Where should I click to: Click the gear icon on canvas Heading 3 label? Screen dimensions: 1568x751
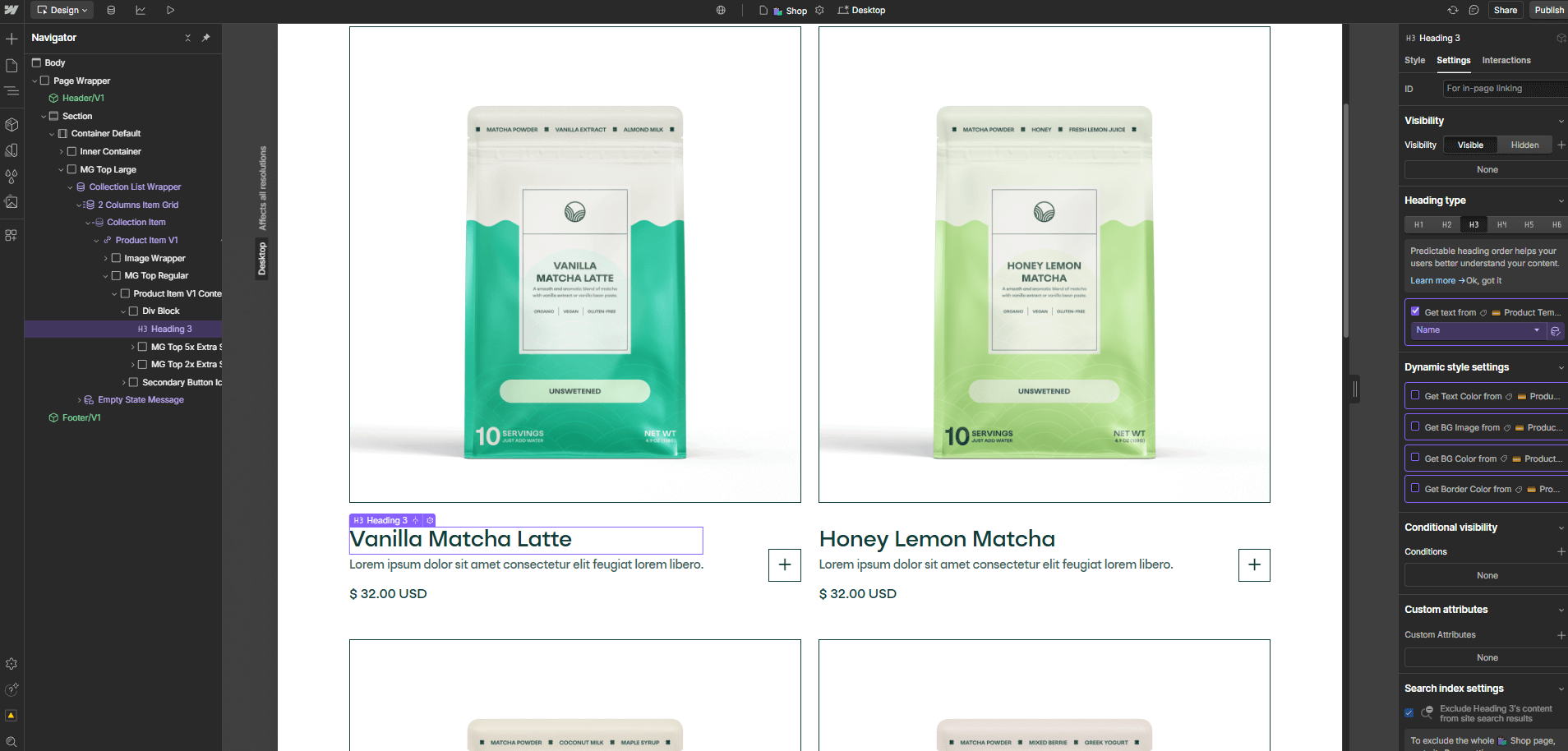coord(430,520)
